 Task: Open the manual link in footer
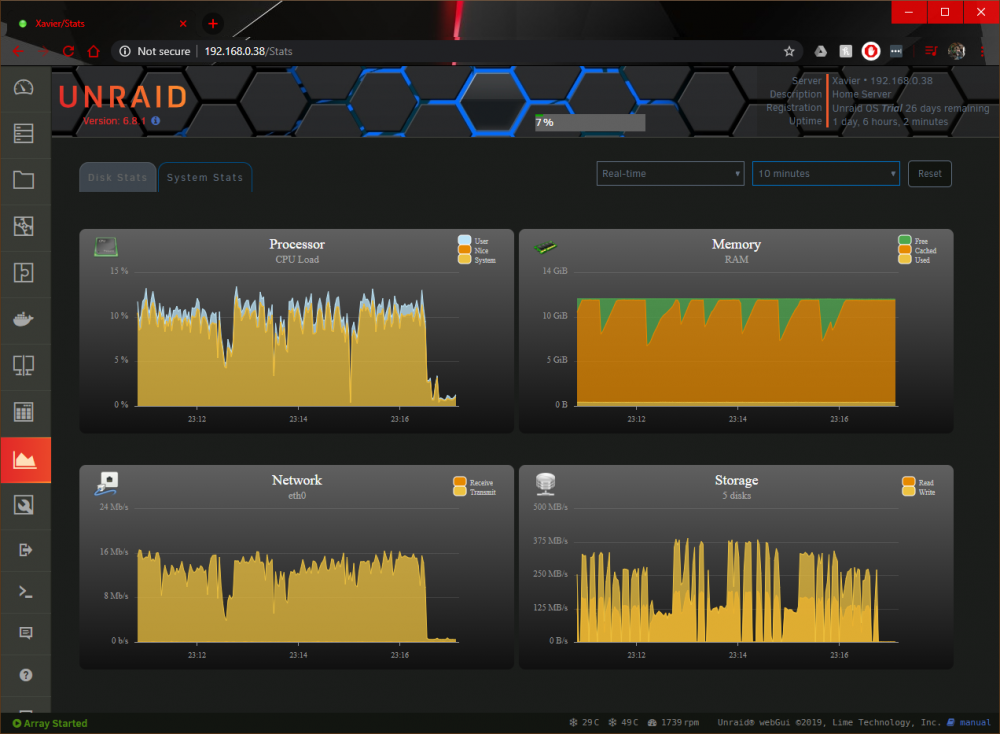click(x=974, y=723)
